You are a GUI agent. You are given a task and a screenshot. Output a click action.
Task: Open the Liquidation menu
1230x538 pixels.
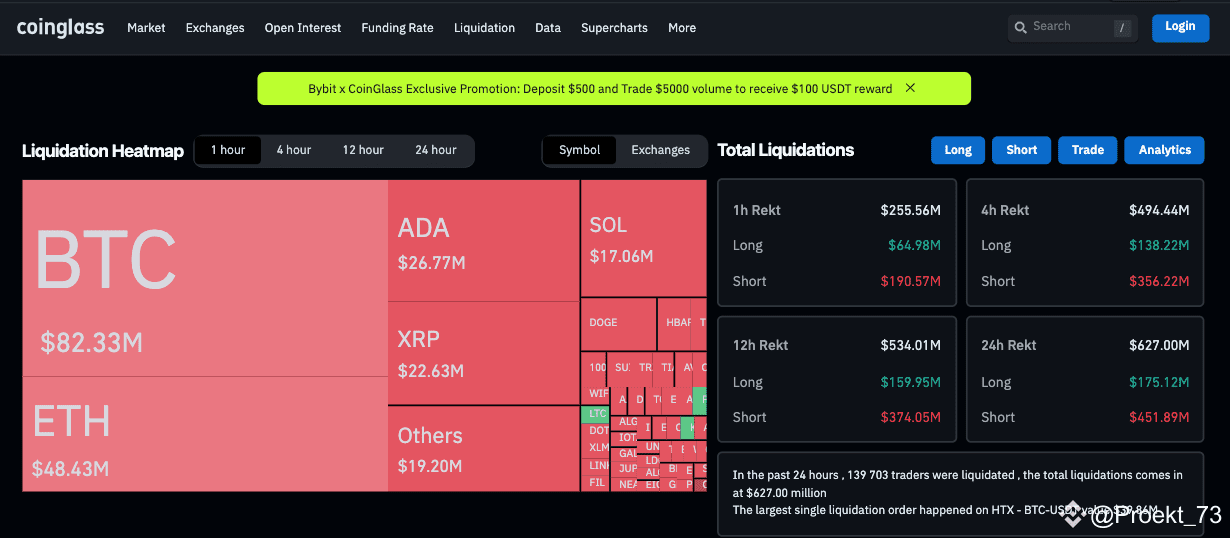484,28
